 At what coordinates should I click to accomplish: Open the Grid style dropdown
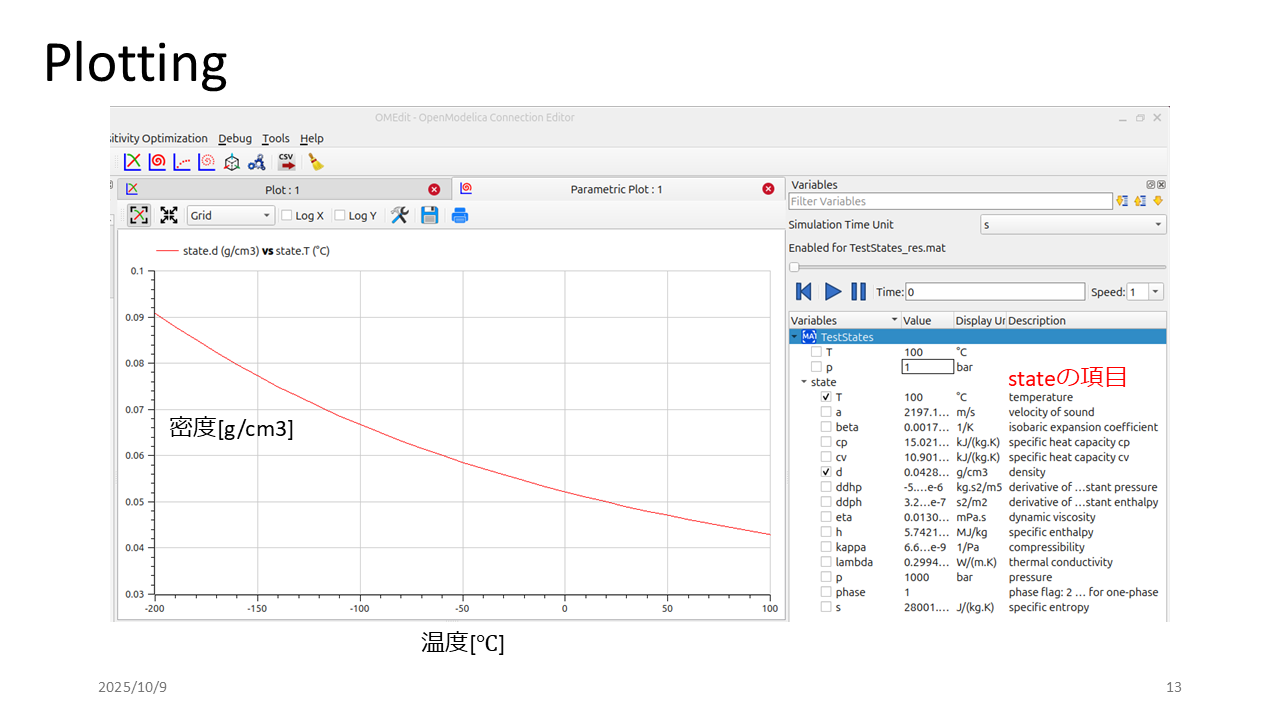(231, 215)
